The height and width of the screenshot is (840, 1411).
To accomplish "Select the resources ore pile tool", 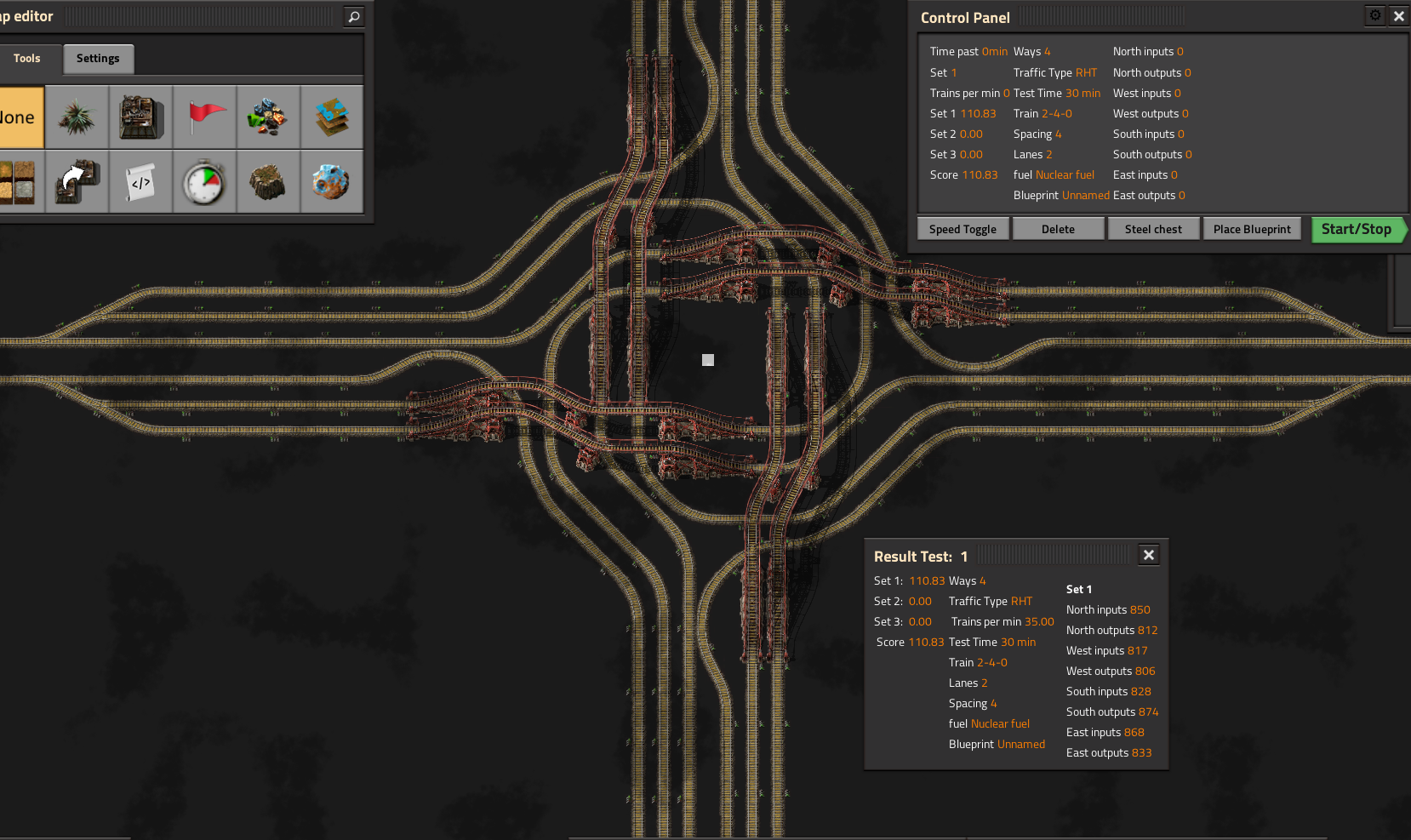I will pyautogui.click(x=268, y=117).
